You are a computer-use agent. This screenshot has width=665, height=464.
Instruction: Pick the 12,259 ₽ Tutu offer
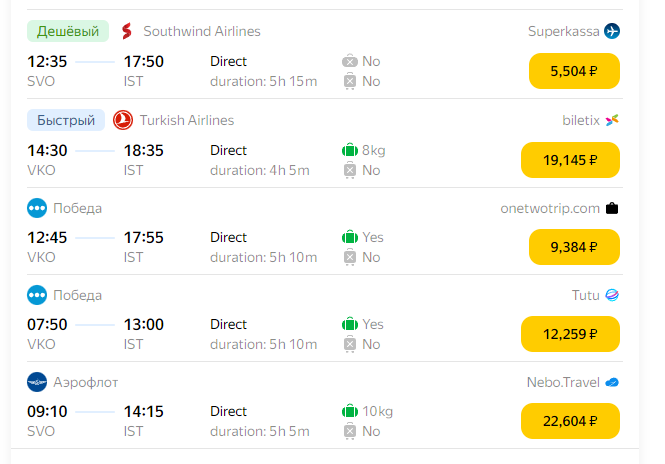click(570, 334)
